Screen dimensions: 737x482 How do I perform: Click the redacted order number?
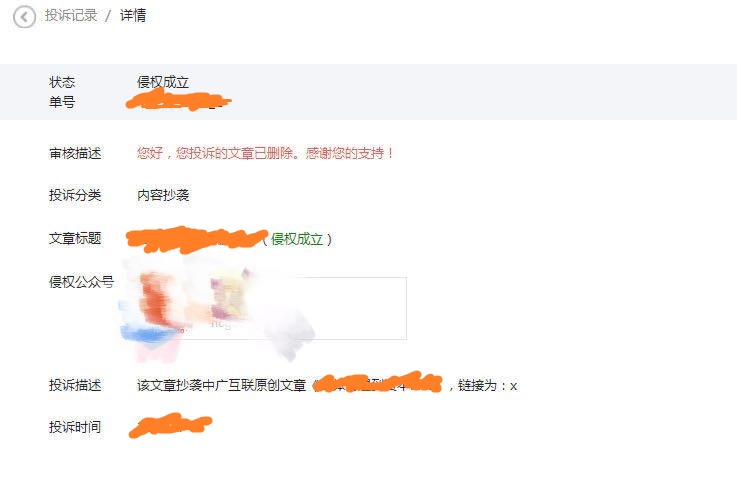(x=179, y=101)
